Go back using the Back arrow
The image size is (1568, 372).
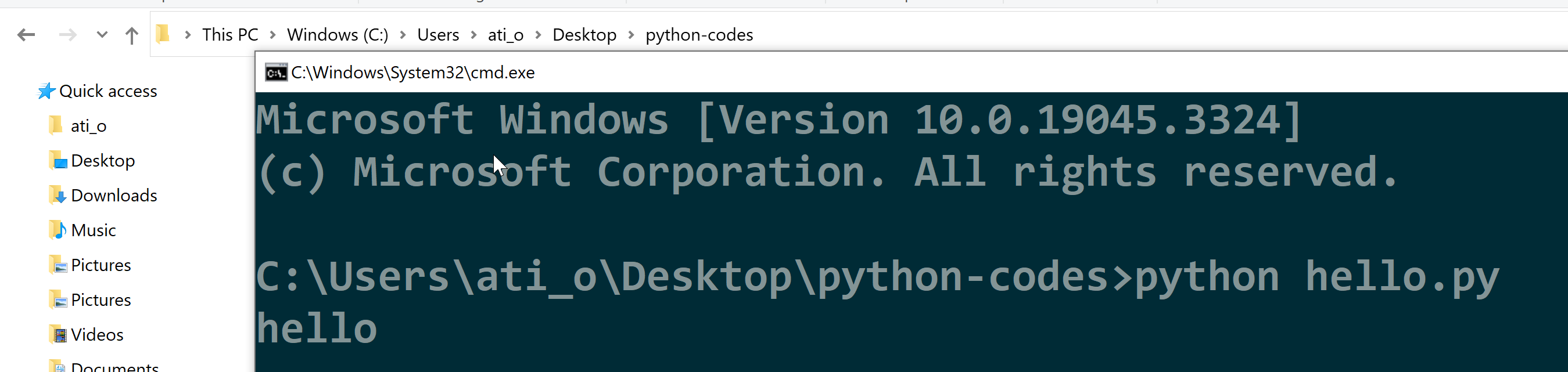(x=26, y=35)
